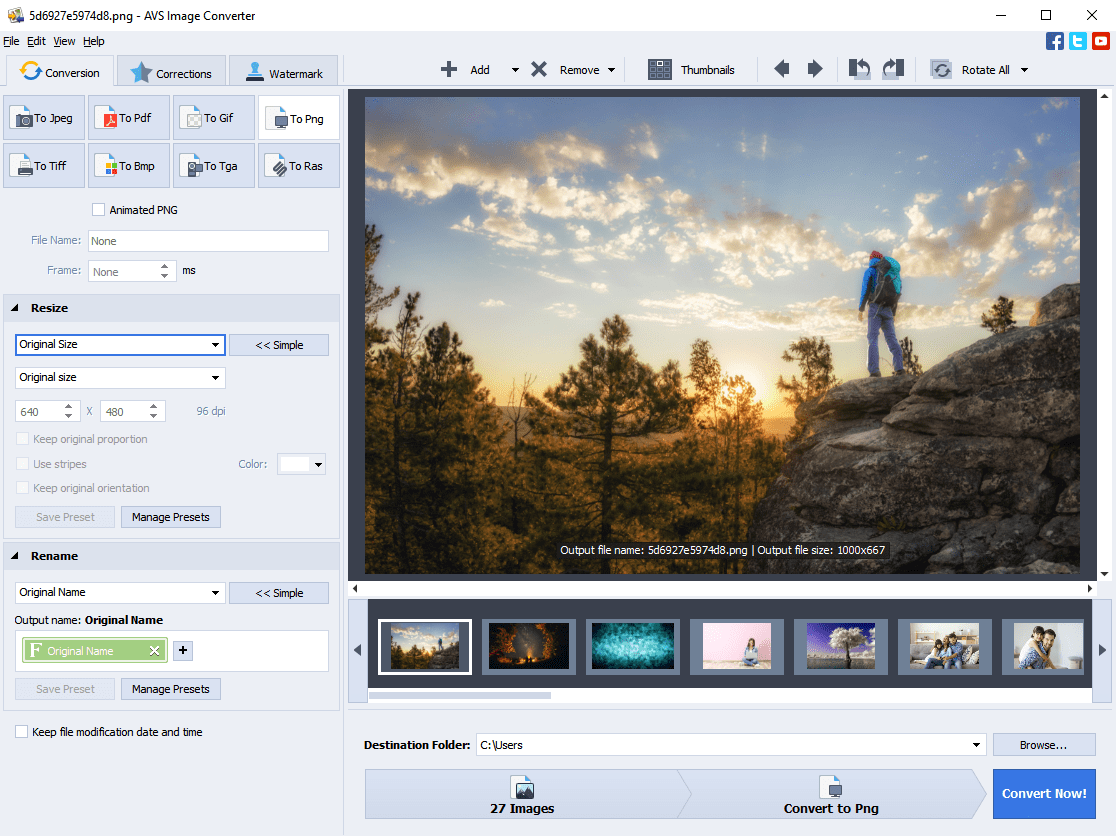Viewport: 1116px width, 836px height.
Task: Select the To Tiff format button
Action: [44, 166]
